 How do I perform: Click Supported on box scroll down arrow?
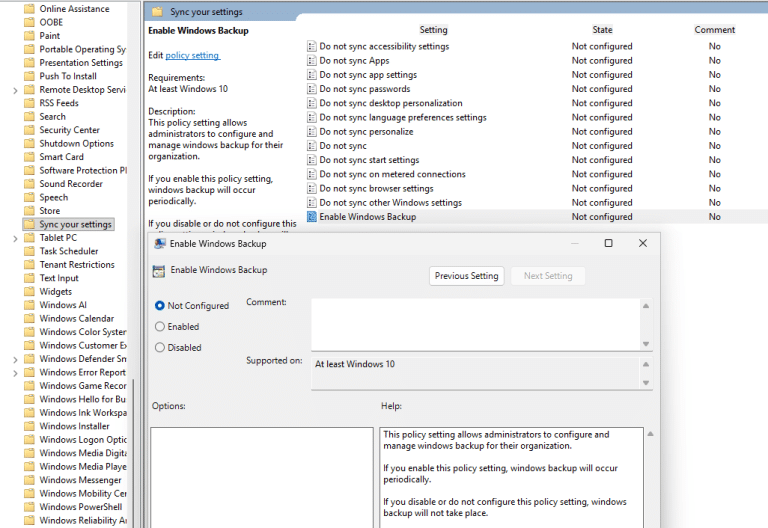(x=646, y=383)
